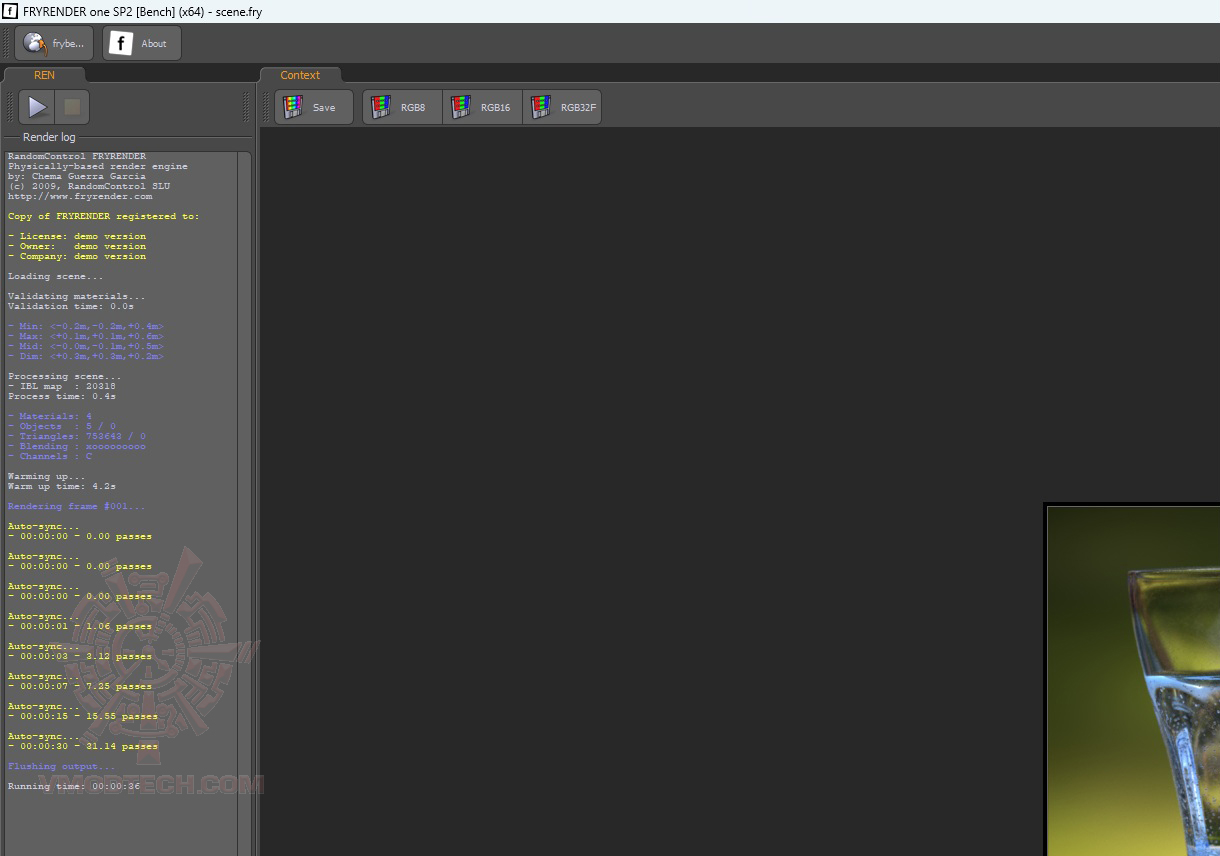Select the RGB16 output format
1220x856 pixels.
pos(482,107)
